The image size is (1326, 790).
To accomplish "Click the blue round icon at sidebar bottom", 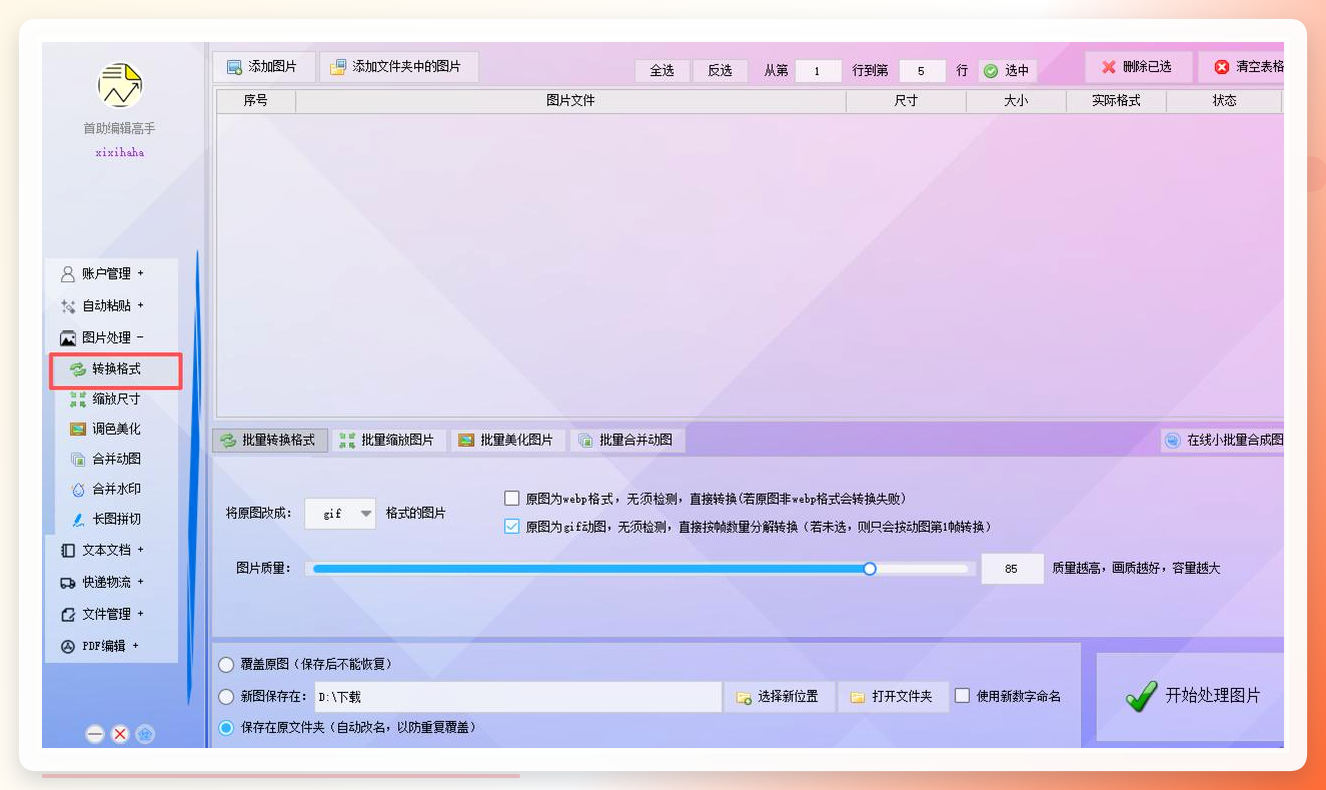I will (x=145, y=734).
